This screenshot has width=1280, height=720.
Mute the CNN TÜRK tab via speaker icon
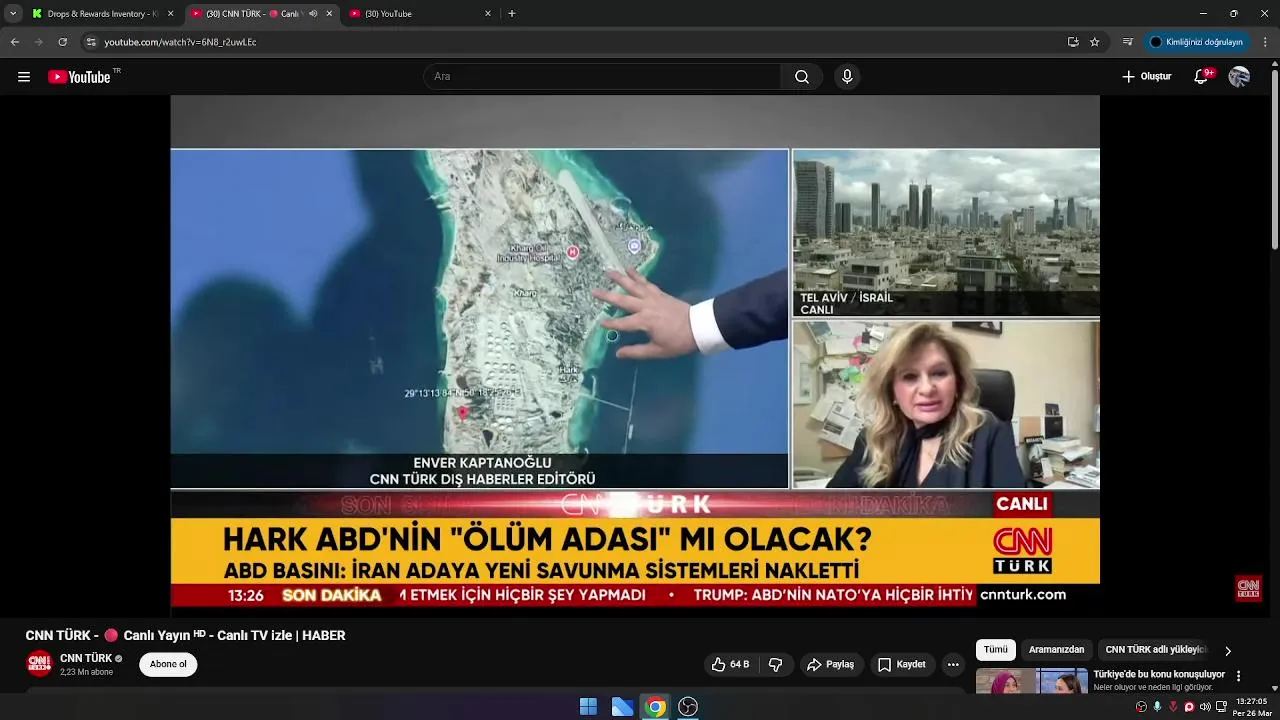coord(313,14)
